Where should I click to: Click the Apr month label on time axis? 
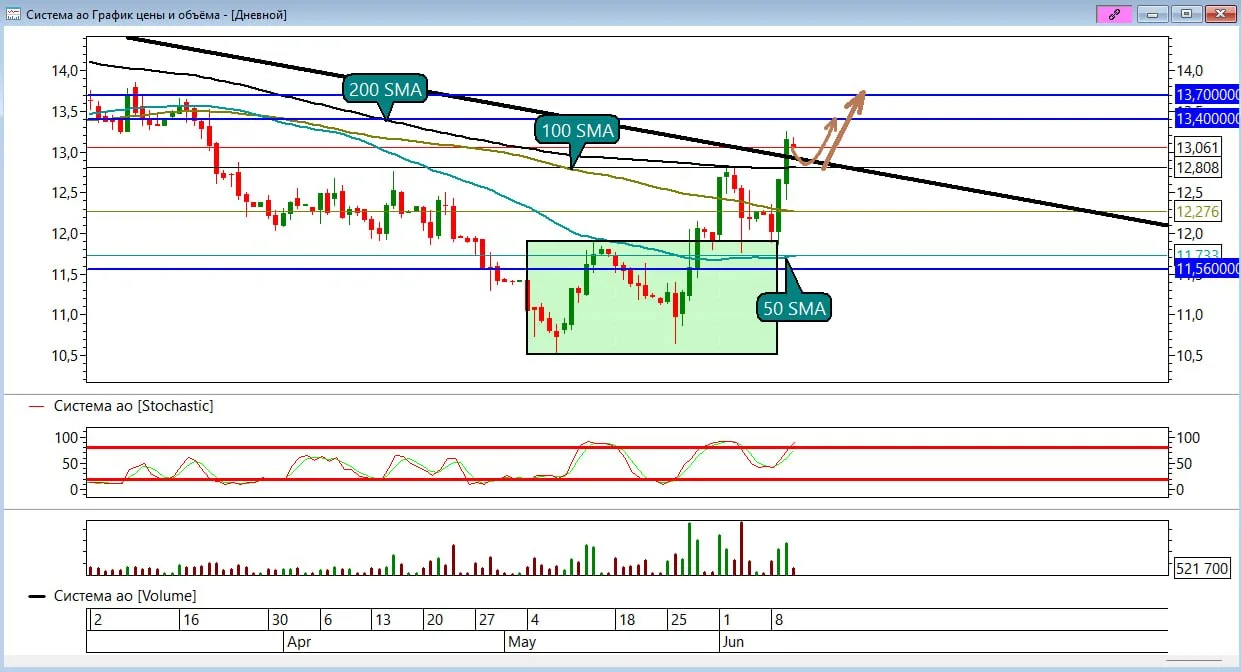coord(300,640)
